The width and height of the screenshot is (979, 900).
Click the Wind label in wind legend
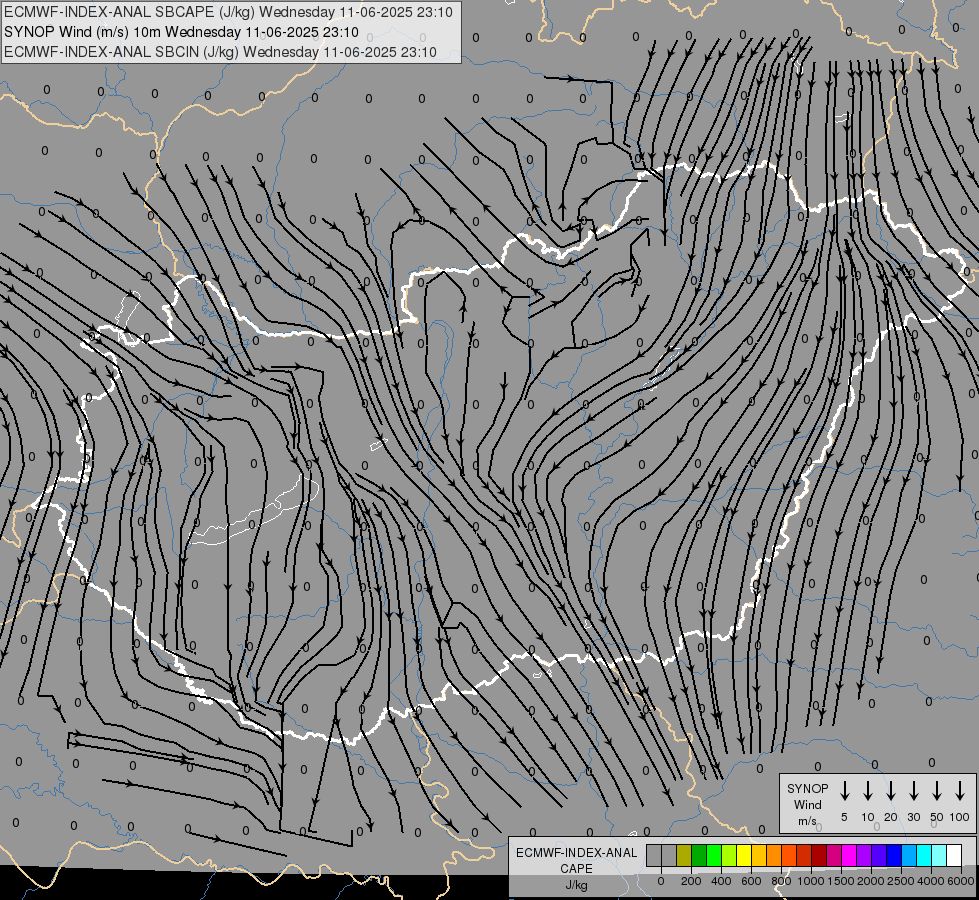click(807, 804)
